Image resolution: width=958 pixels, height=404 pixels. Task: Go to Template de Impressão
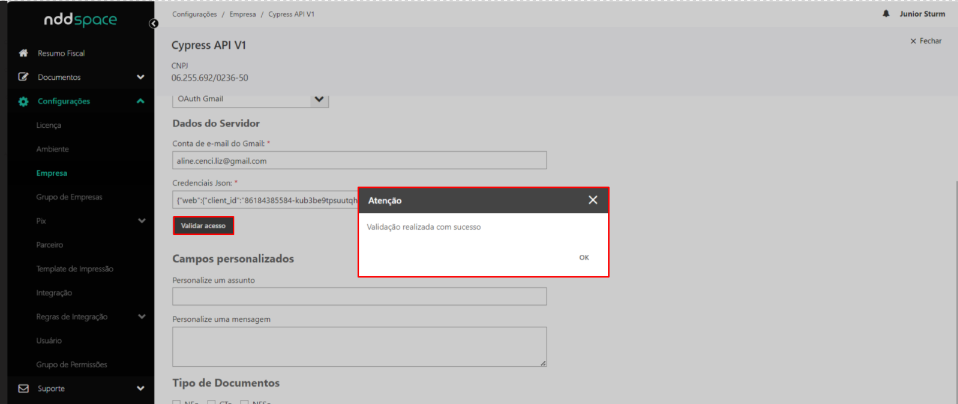tap(75, 269)
